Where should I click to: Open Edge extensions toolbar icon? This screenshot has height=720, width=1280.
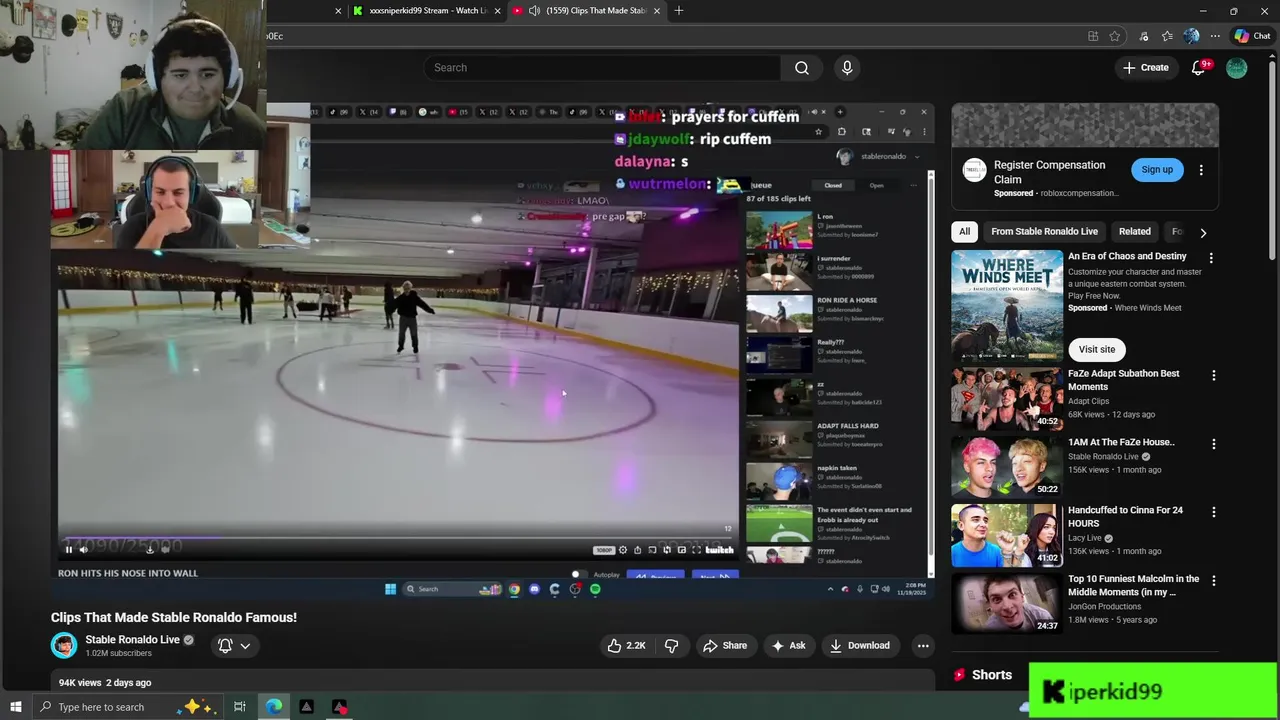point(1143,36)
